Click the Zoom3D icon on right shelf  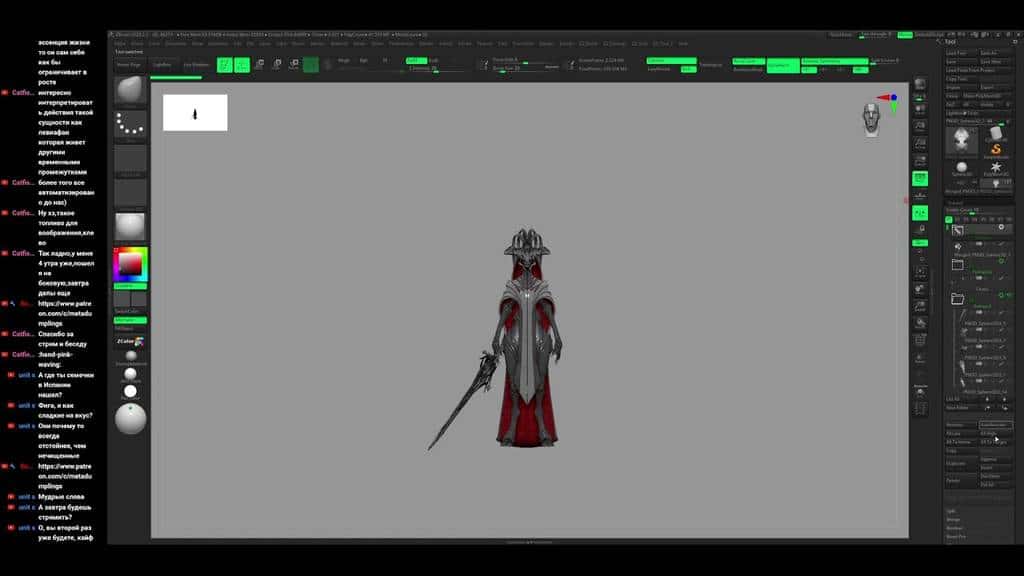920,306
